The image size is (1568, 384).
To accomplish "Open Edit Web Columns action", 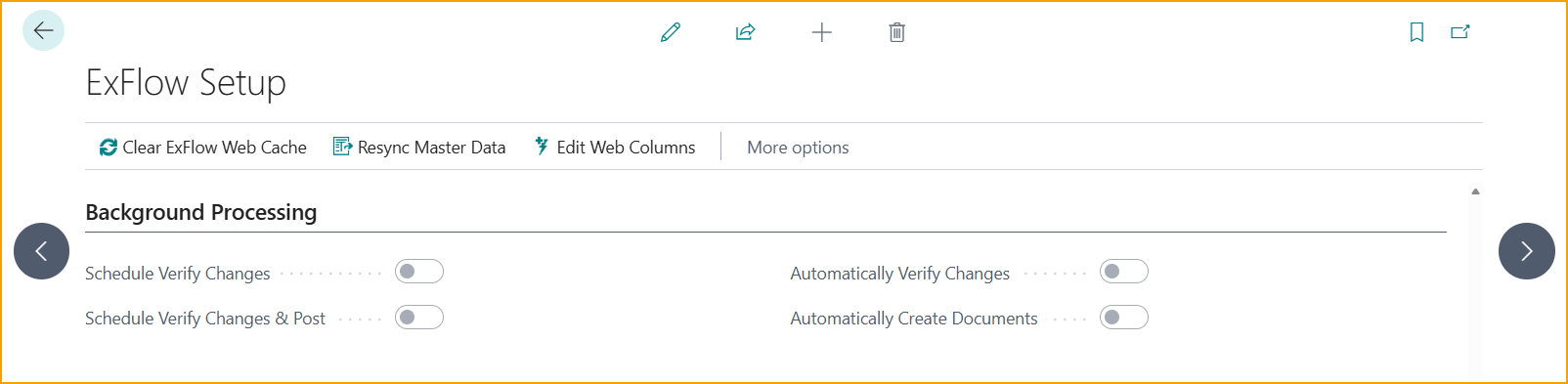I will (x=615, y=148).
